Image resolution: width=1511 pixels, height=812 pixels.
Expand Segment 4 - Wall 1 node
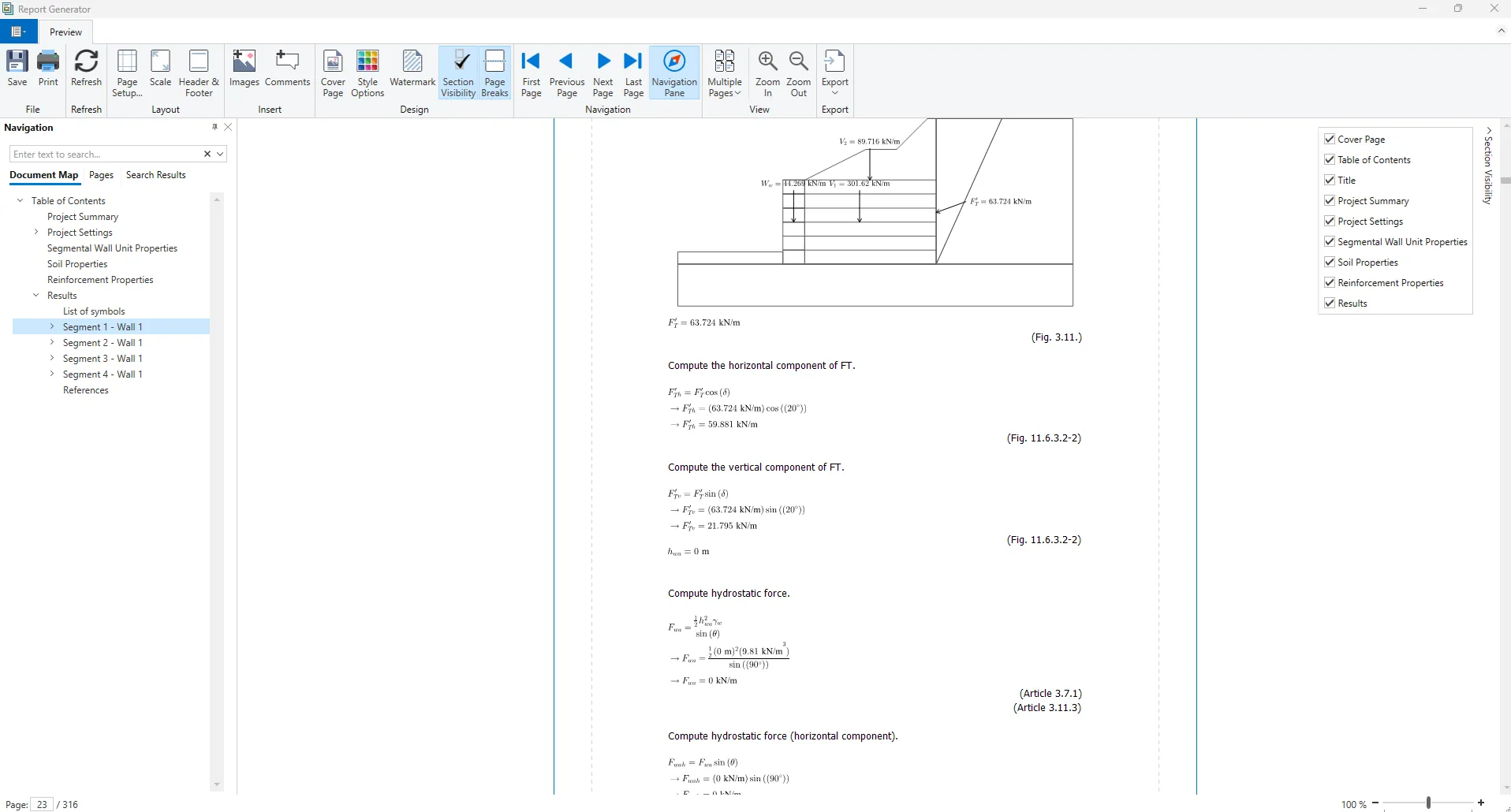[52, 374]
